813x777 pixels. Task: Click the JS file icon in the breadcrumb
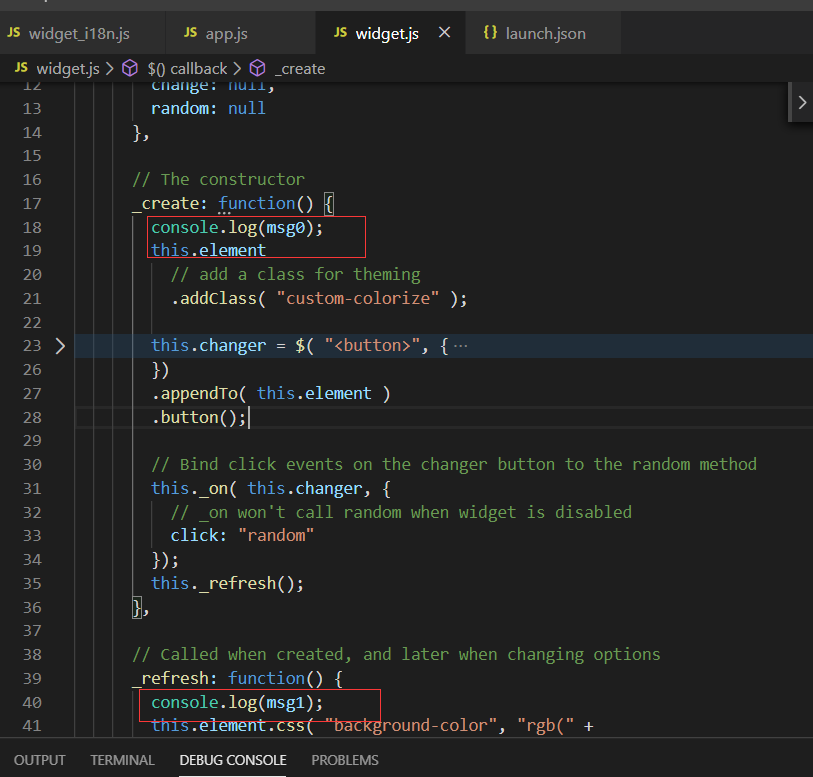(21, 68)
